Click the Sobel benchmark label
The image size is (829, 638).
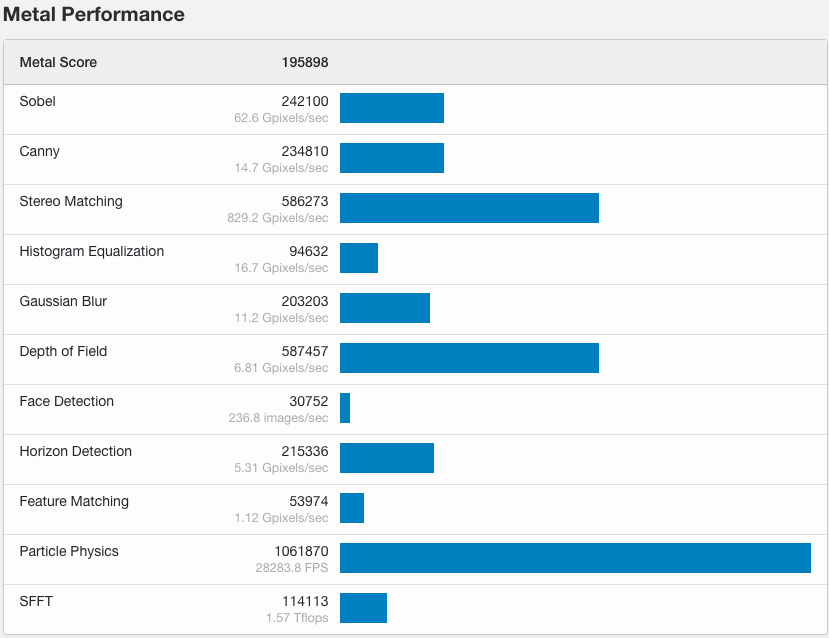(38, 101)
